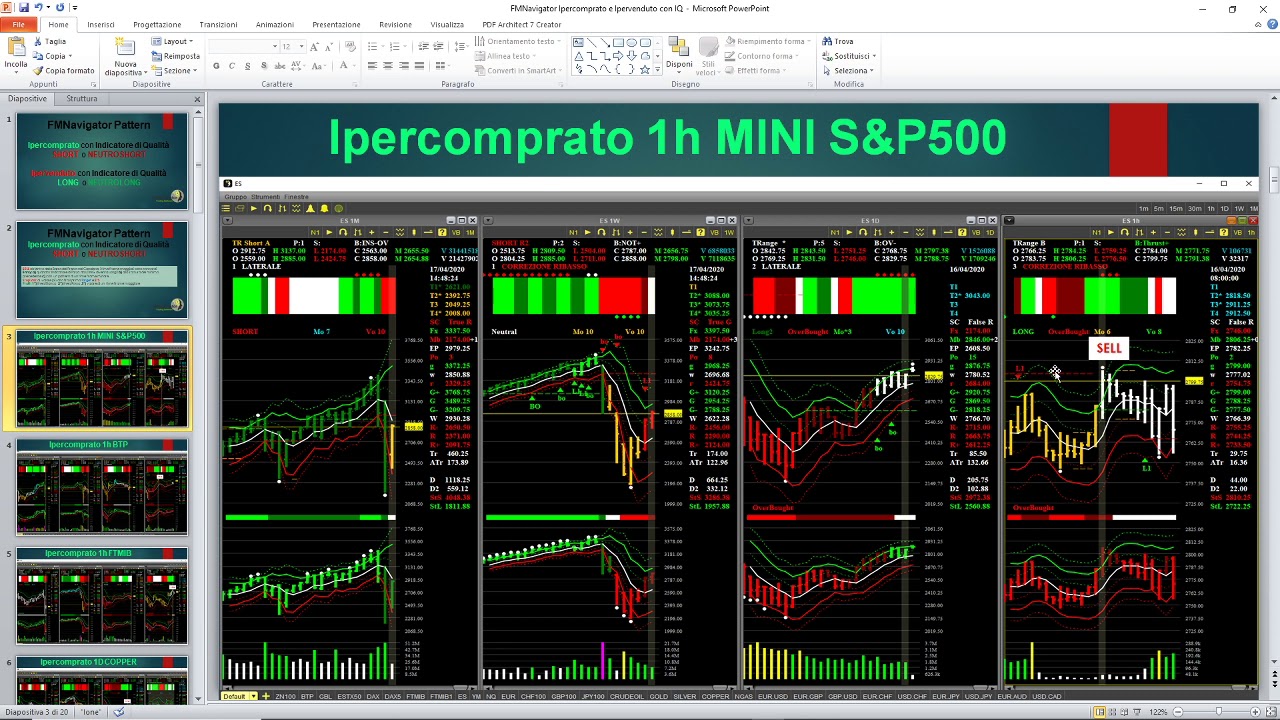Viewport: 1280px width, 720px height.
Task: Expand the Sostituisci dropdown
Action: (873, 56)
